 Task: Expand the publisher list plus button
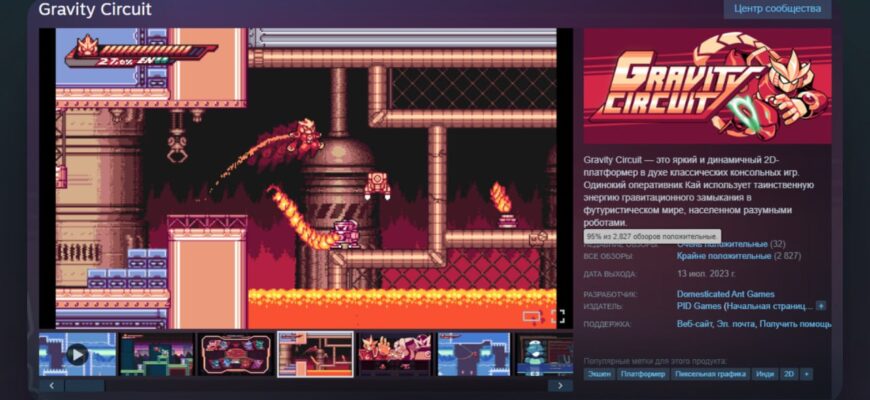(x=821, y=306)
